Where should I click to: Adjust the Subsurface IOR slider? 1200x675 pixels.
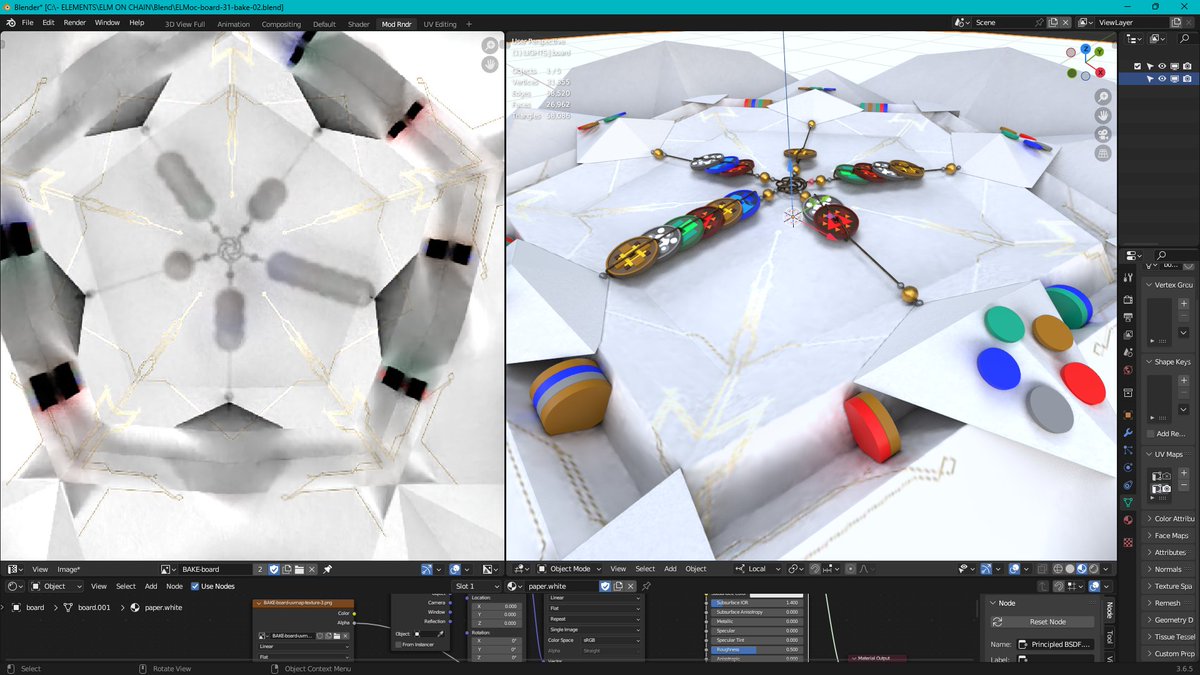756,603
